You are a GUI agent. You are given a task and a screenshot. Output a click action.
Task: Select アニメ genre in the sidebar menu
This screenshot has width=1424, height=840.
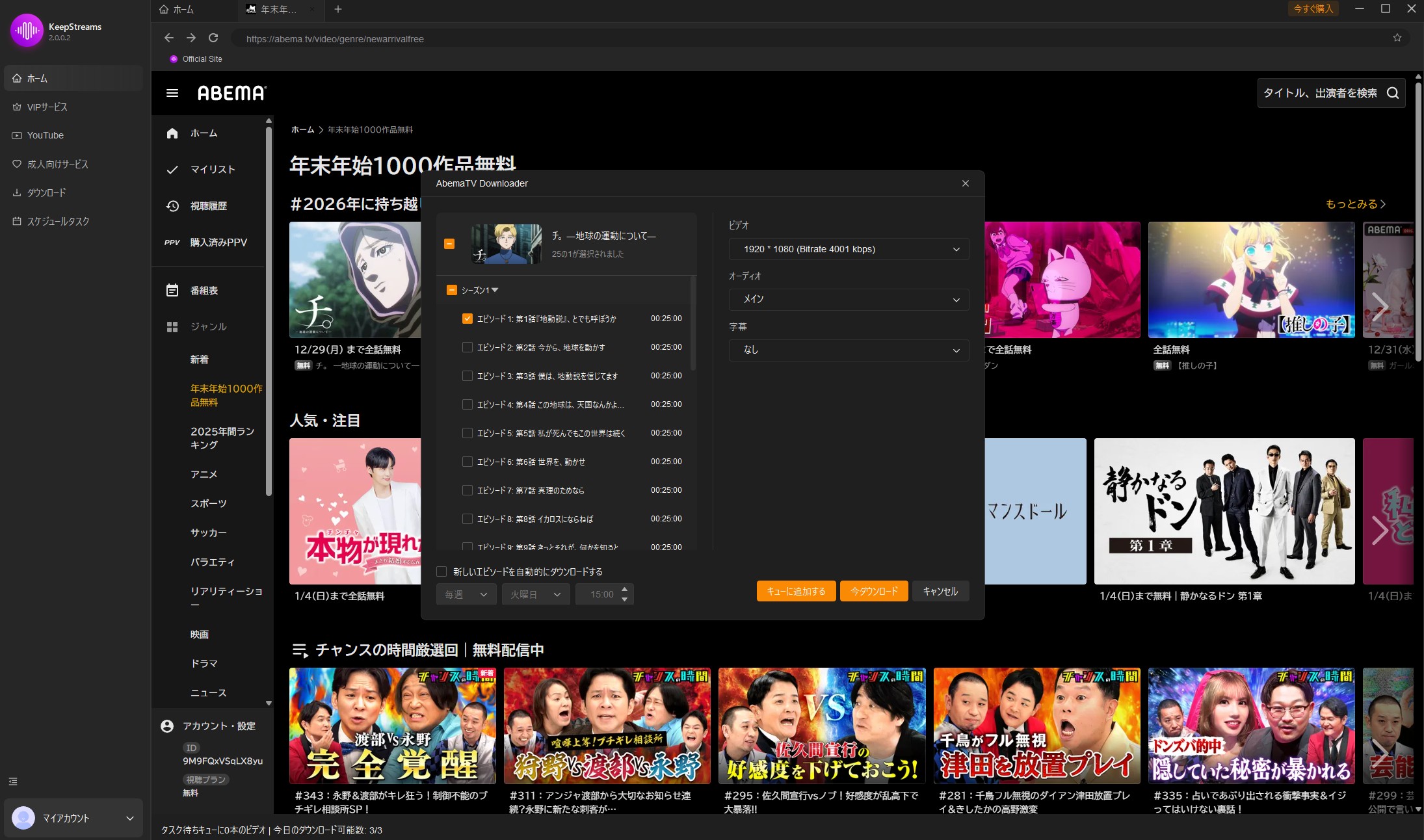click(204, 474)
